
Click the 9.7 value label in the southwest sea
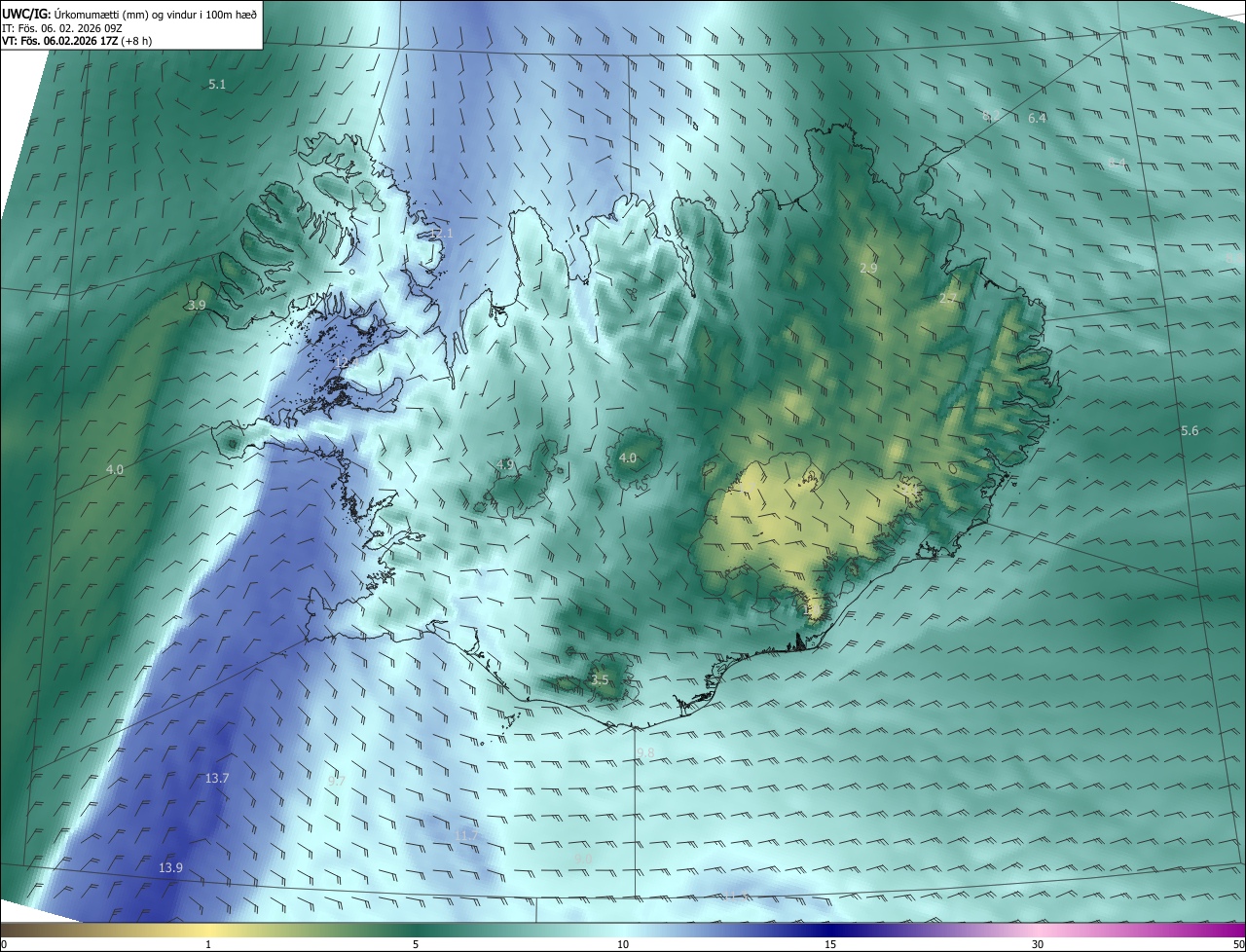click(337, 782)
